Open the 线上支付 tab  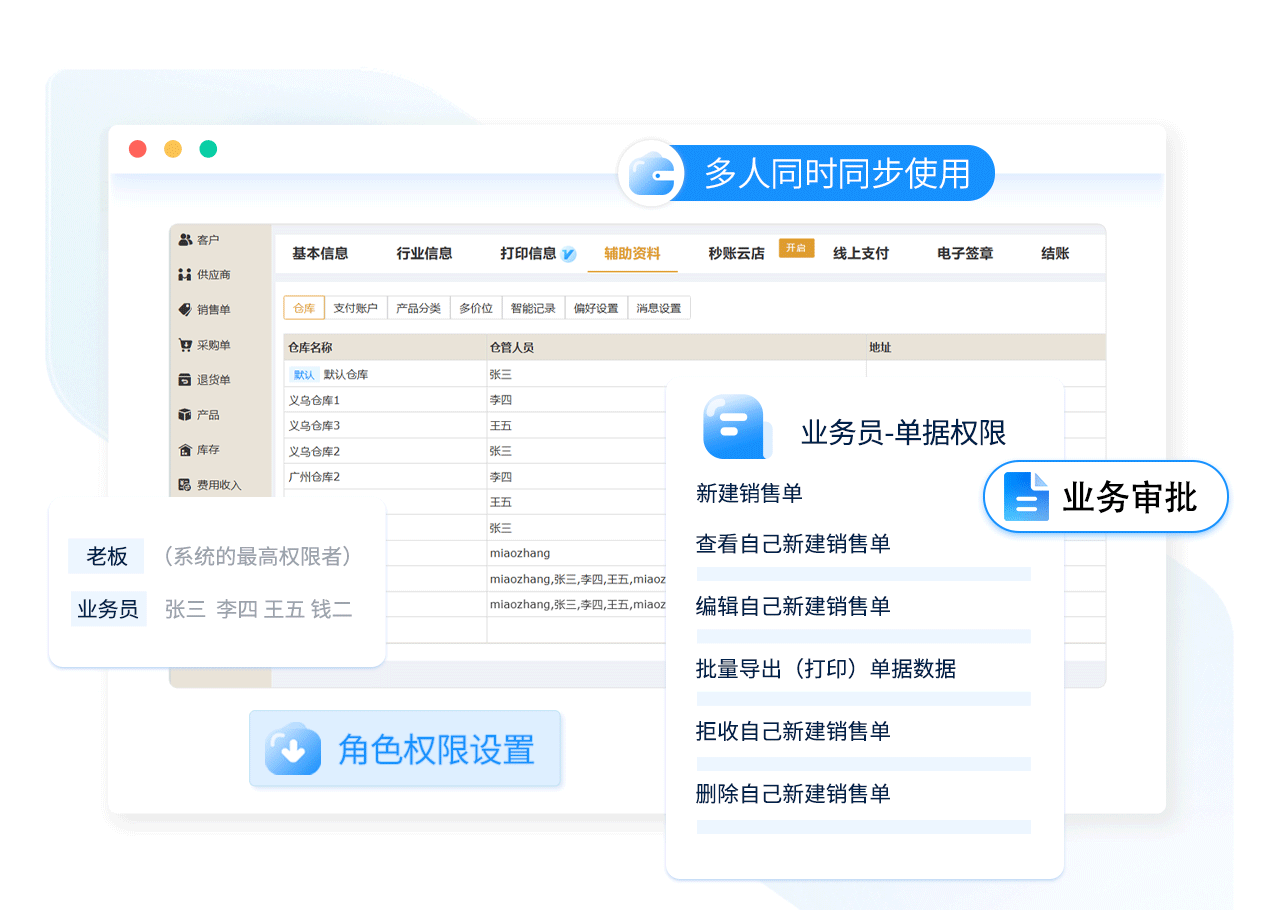[x=861, y=254]
